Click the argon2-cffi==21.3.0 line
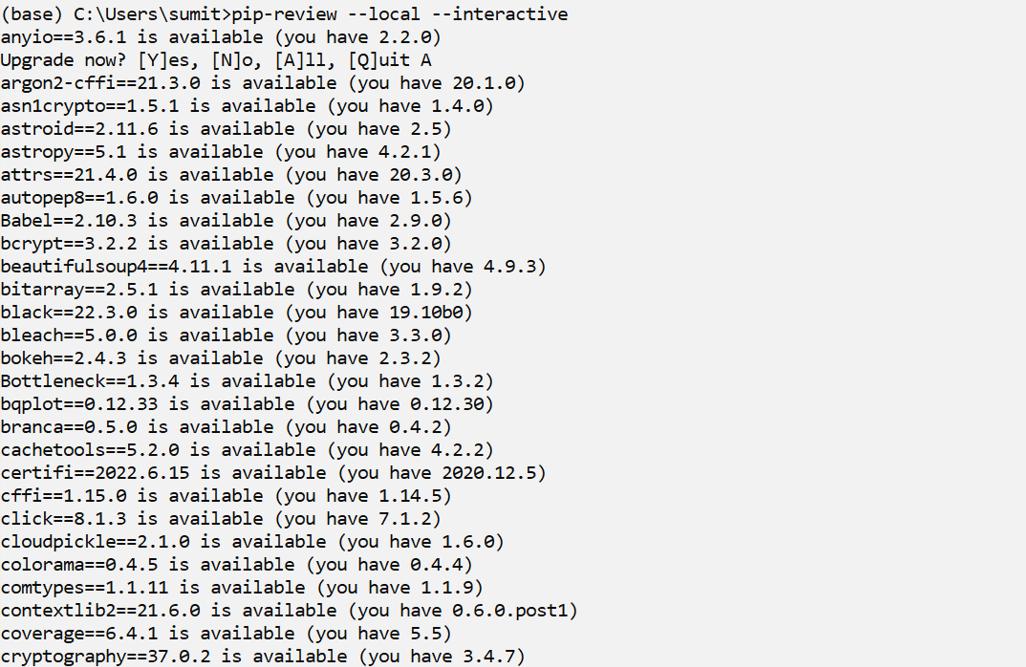The image size is (1026, 667). coord(262,83)
